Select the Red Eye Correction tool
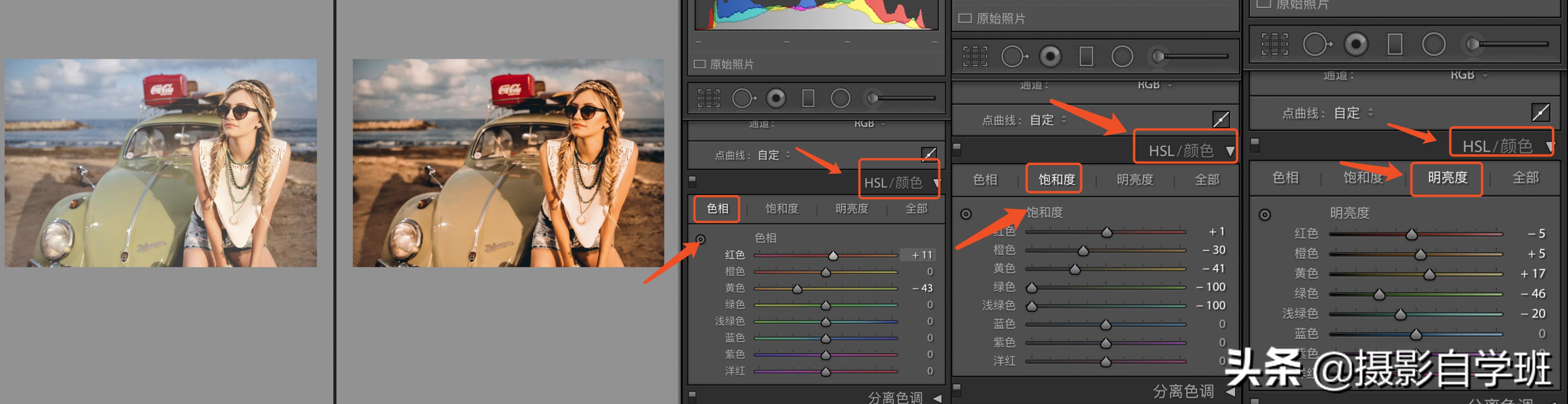The width and height of the screenshot is (1568, 404). point(776,97)
